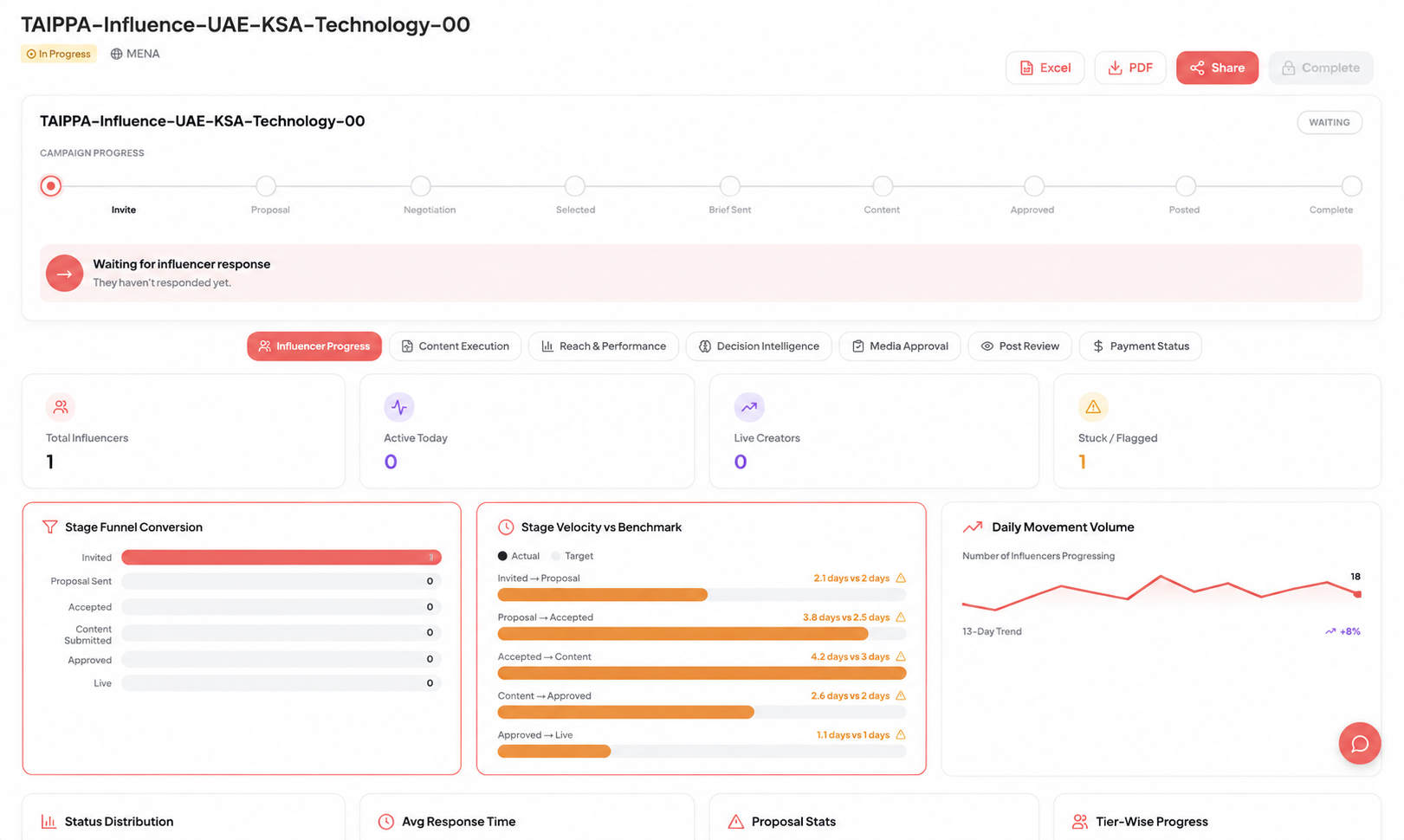Screen dimensions: 1404x840
Task: Select the Brief Sent step circle
Action: tap(730, 186)
